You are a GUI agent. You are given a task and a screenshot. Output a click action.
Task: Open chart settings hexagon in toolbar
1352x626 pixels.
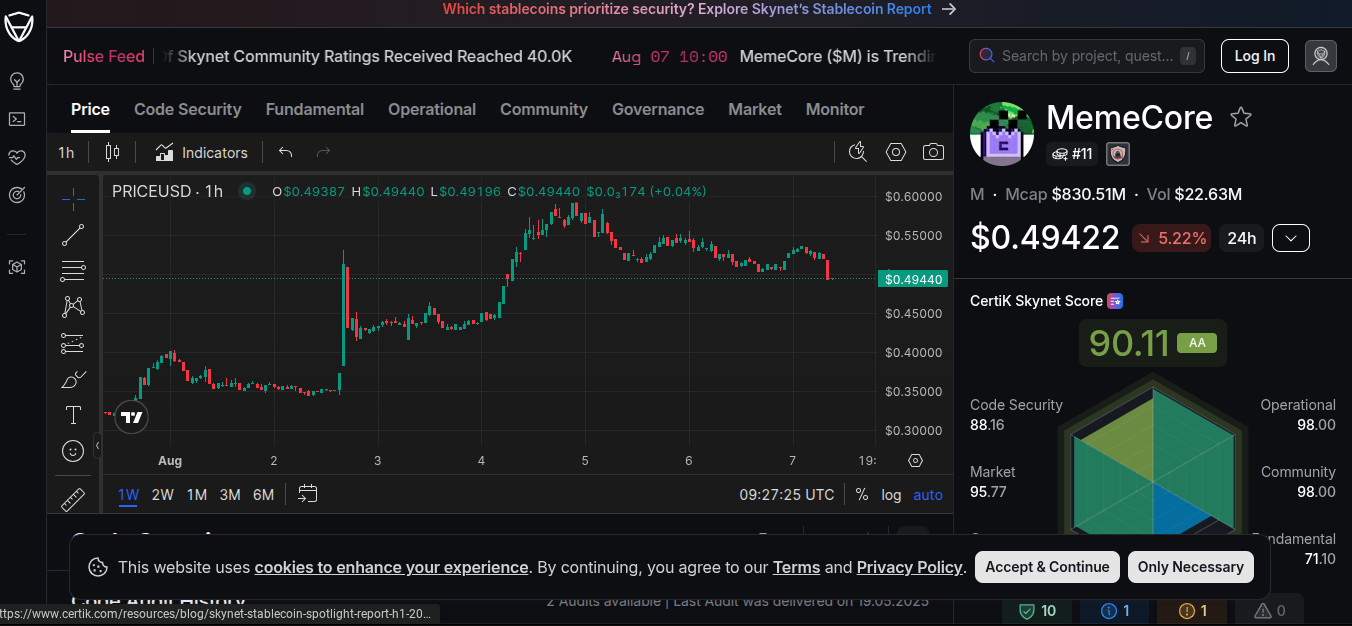click(x=896, y=152)
